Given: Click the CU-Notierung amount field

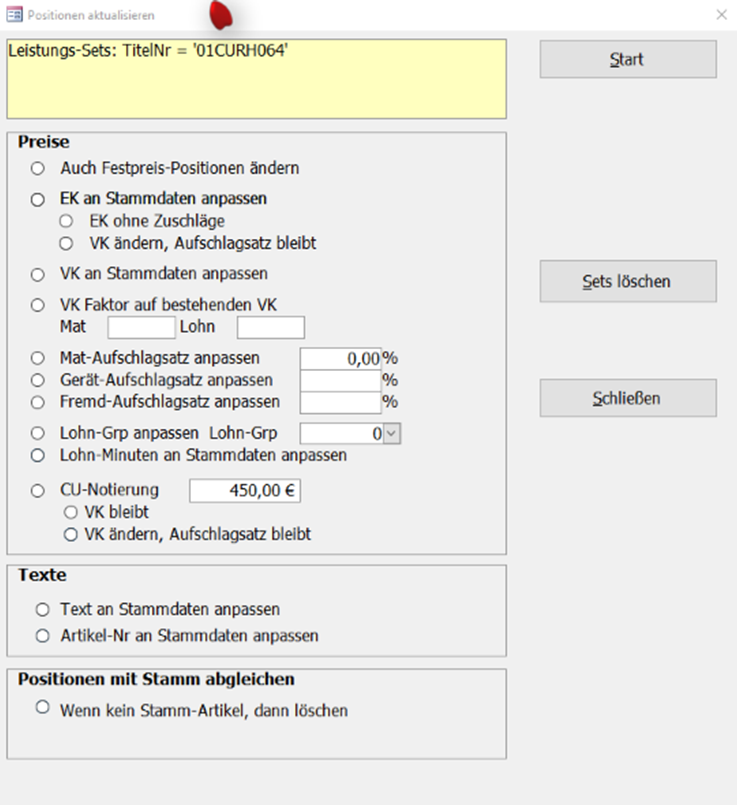Looking at the screenshot, I should tap(245, 491).
